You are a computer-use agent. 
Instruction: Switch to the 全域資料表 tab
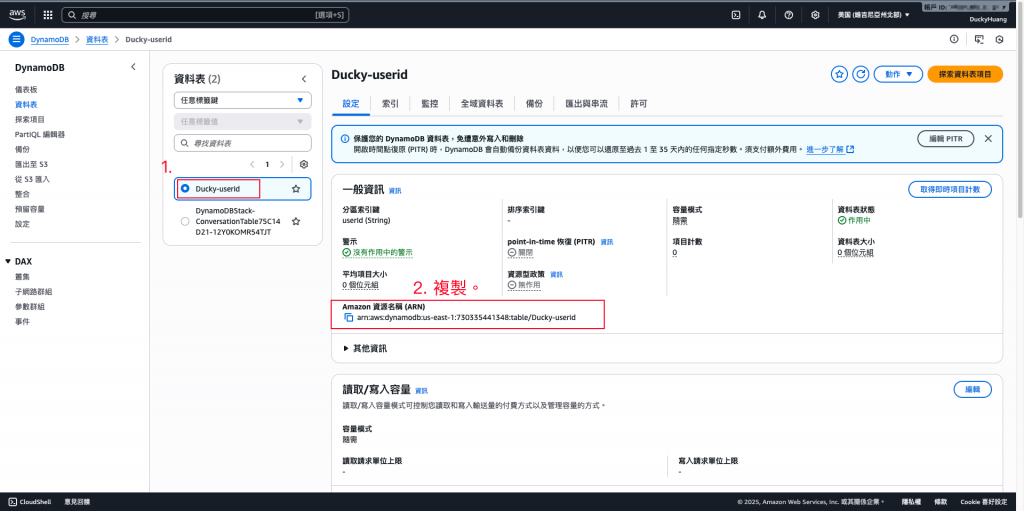click(481, 104)
